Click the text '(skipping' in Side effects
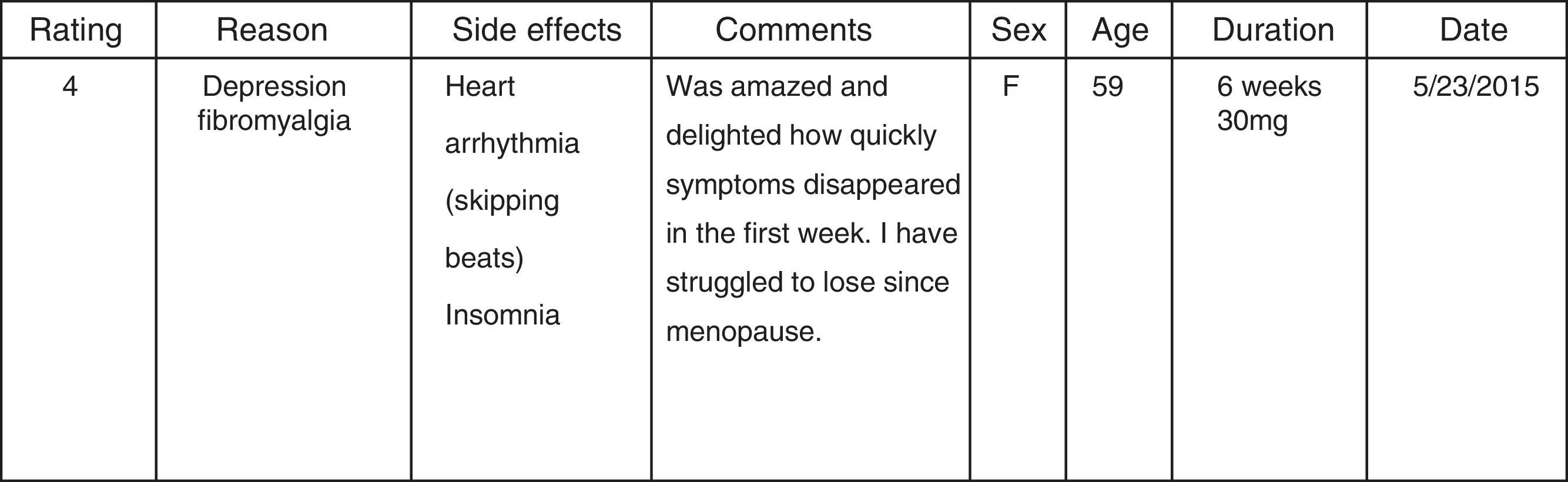This screenshot has width=1568, height=482. point(501,201)
